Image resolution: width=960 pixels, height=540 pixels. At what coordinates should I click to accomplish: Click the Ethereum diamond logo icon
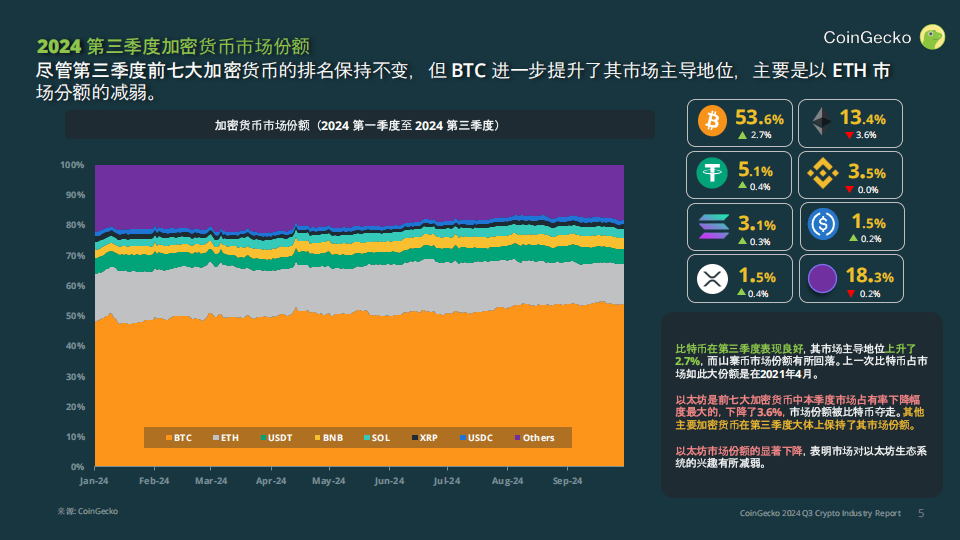(822, 122)
